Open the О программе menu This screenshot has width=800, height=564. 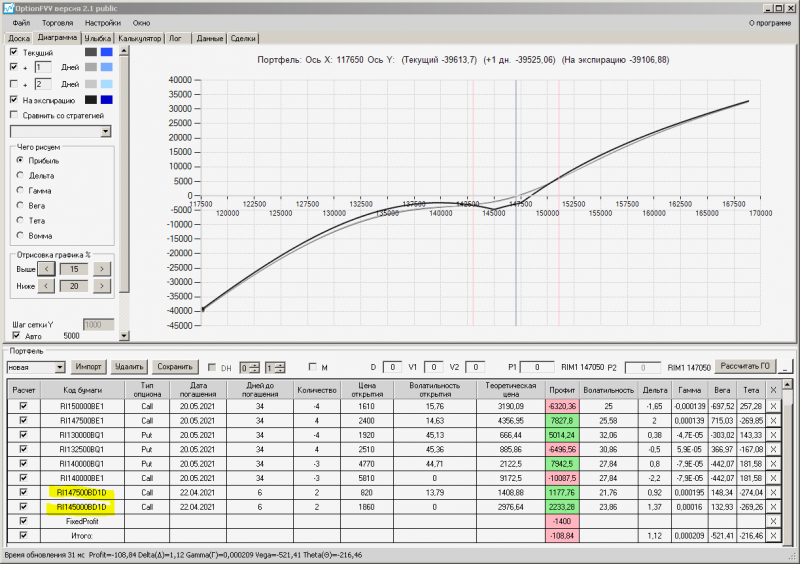coord(769,23)
